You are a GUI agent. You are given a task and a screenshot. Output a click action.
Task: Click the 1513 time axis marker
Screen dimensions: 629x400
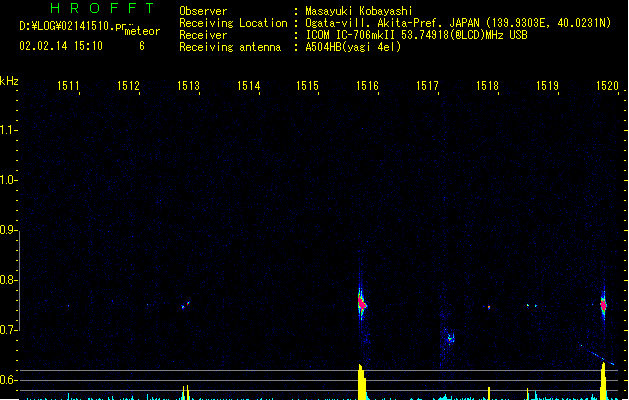[188, 86]
